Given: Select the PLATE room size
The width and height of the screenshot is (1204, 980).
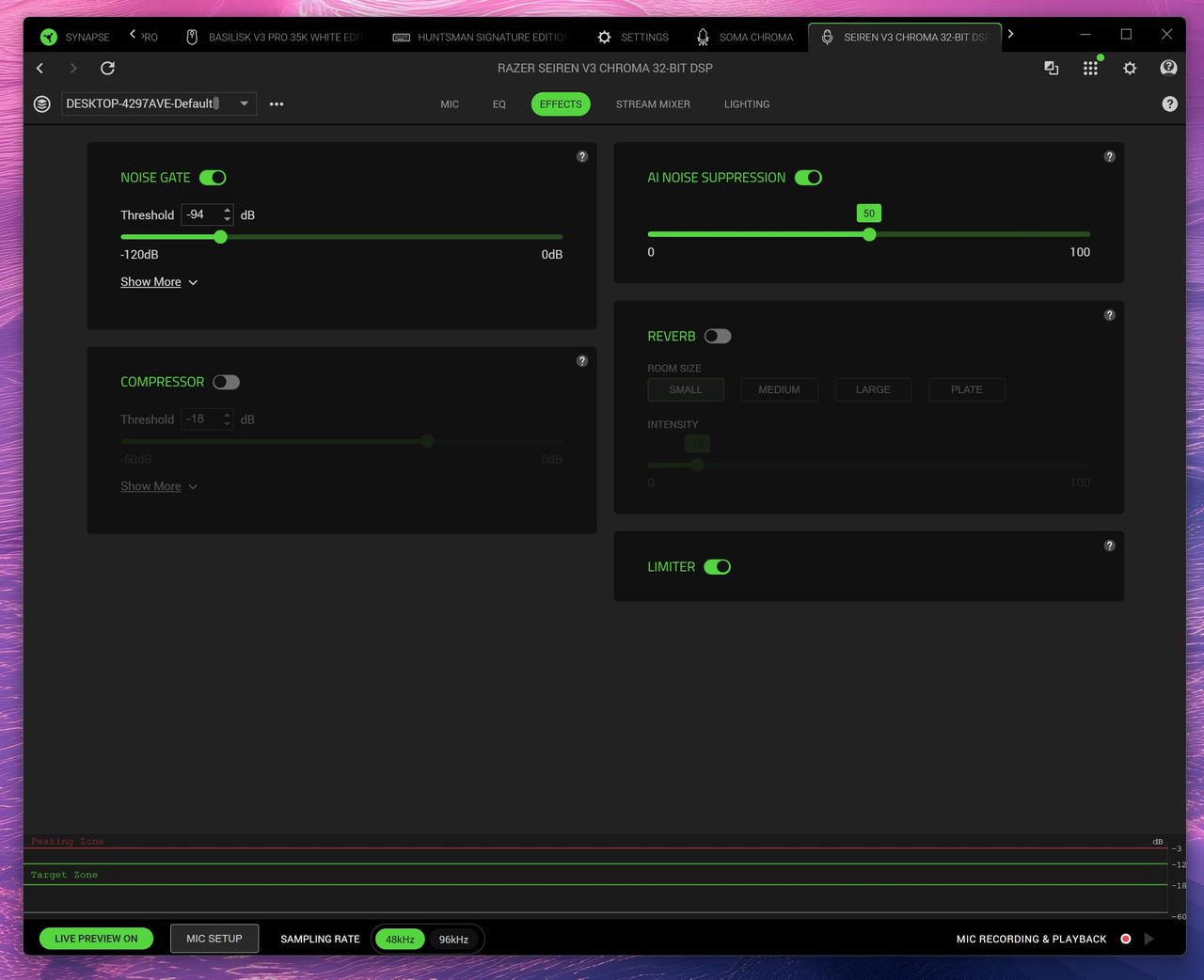Looking at the screenshot, I should coord(966,389).
